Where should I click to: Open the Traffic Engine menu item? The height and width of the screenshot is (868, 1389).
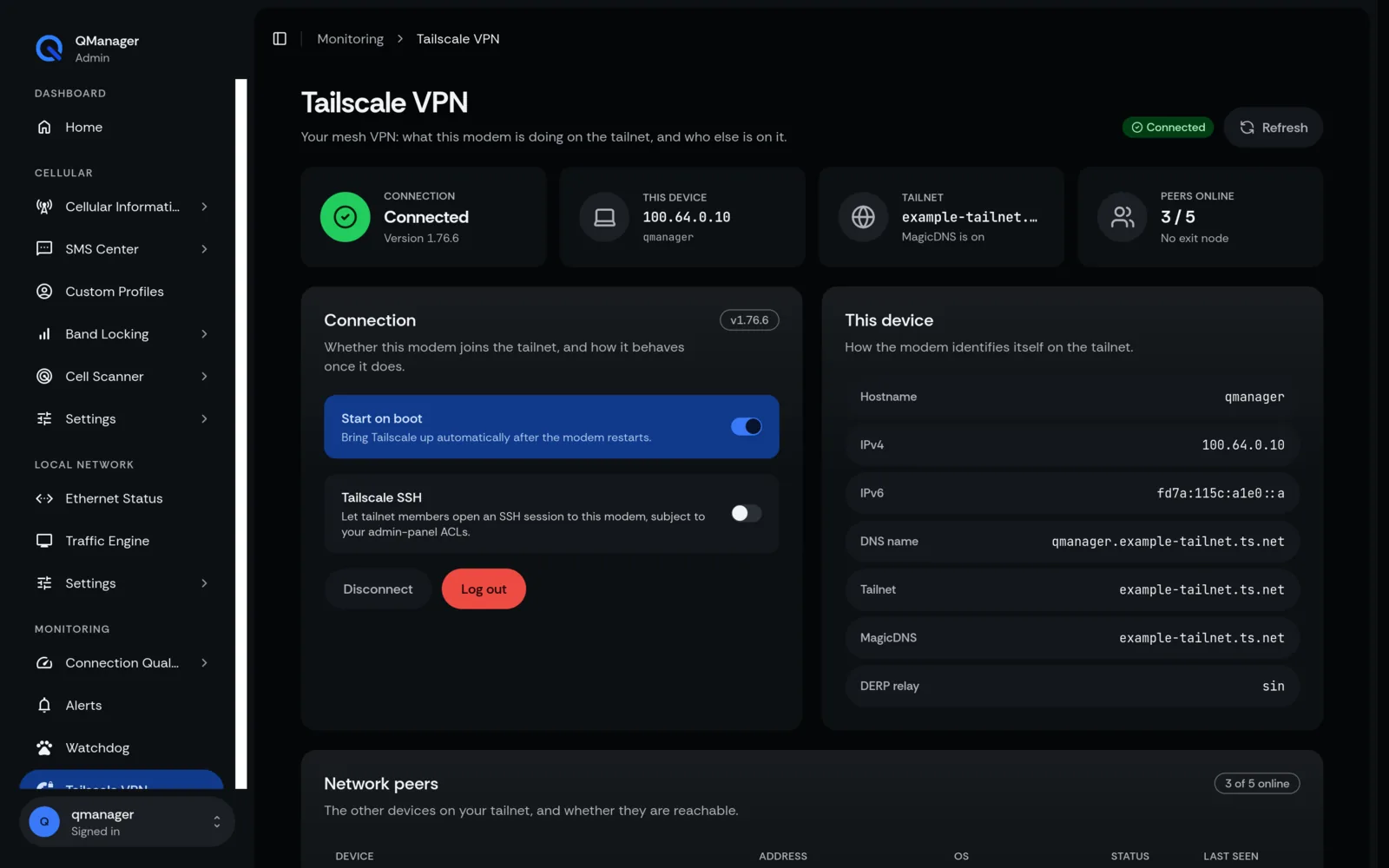122,541
